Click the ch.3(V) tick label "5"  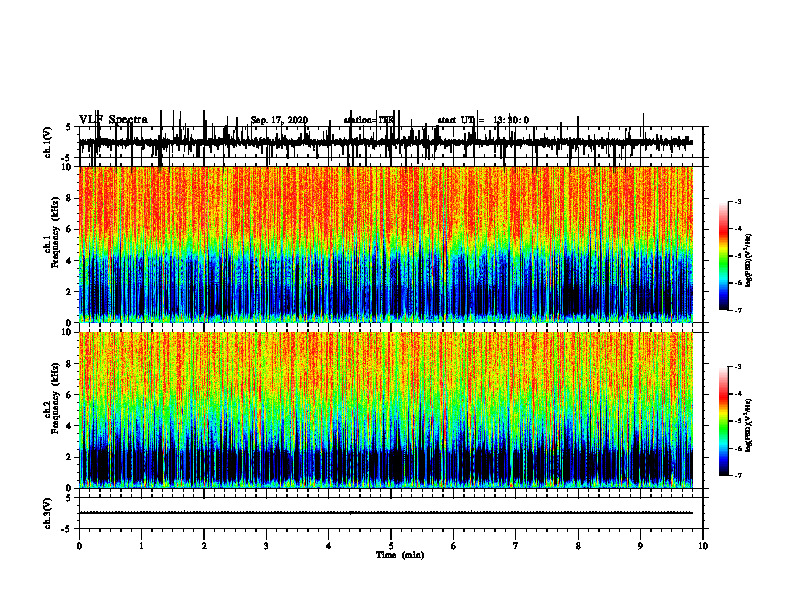click(x=68, y=498)
